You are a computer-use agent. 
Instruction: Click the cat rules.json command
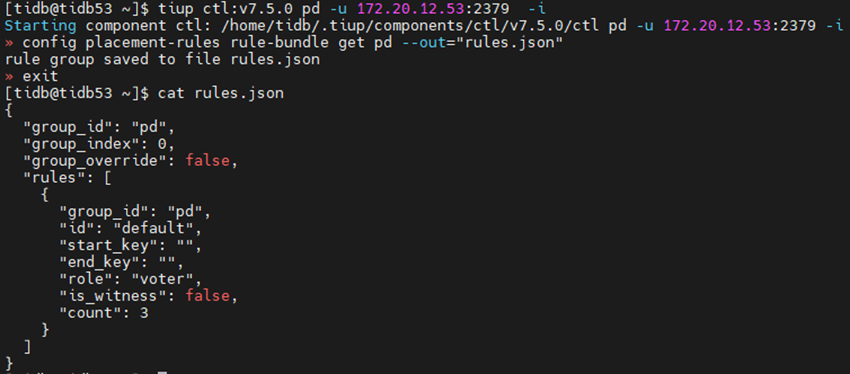coord(221,93)
